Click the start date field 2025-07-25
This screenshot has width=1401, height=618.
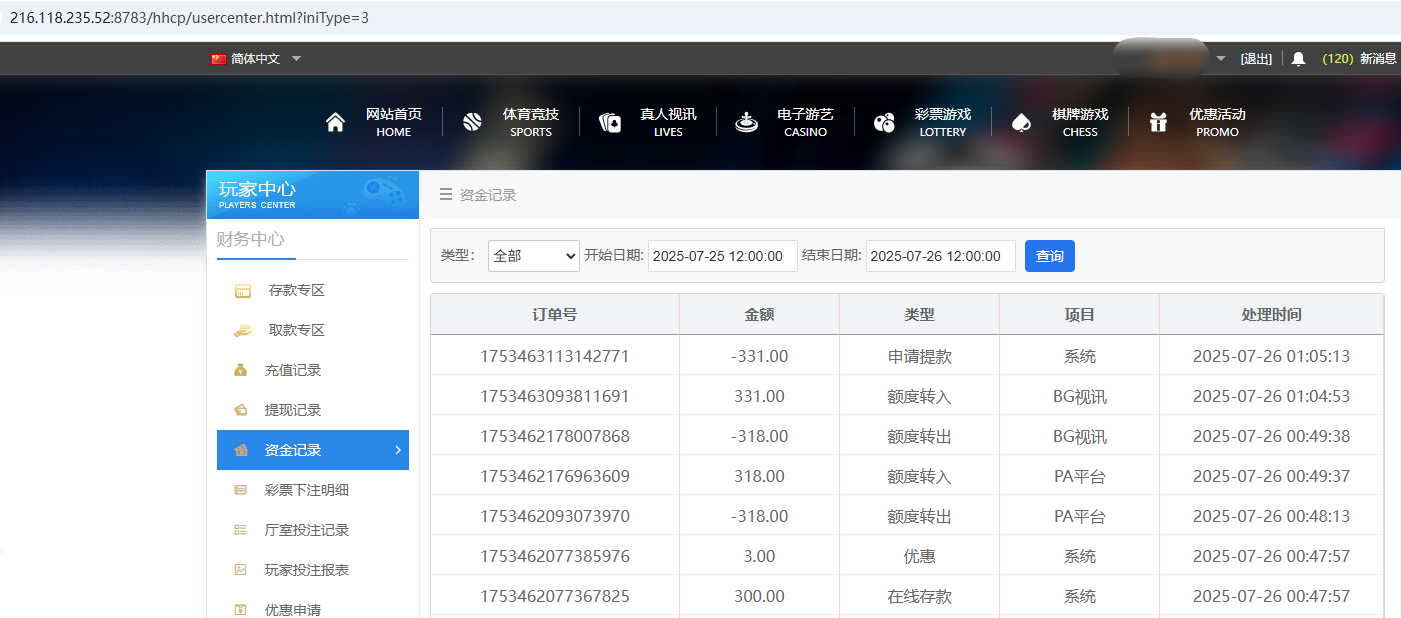pyautogui.click(x=722, y=256)
